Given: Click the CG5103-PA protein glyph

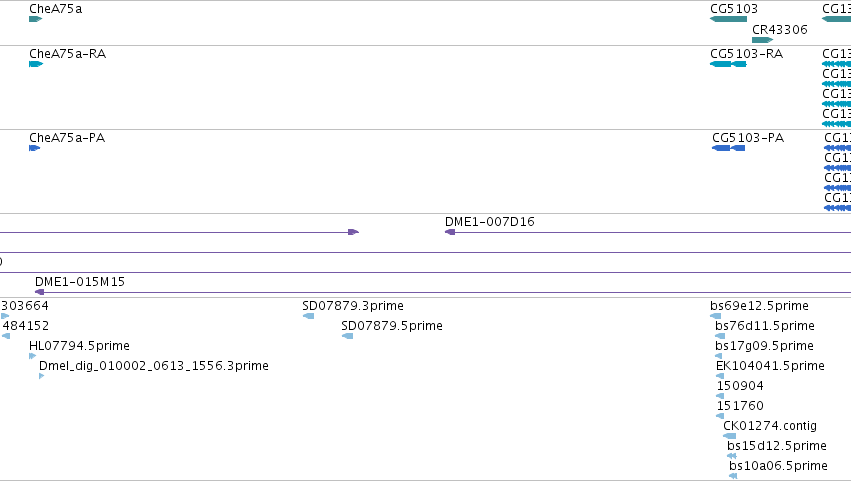Looking at the screenshot, I should tap(728, 148).
